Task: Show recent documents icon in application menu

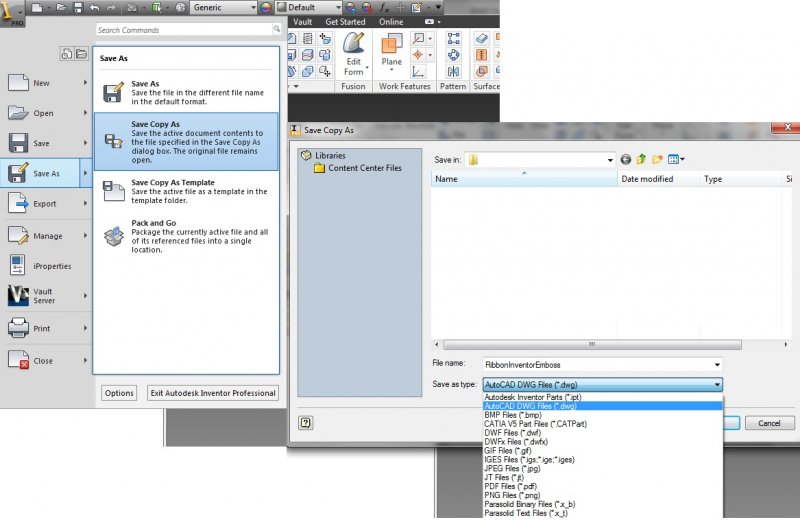Action: 66,54
